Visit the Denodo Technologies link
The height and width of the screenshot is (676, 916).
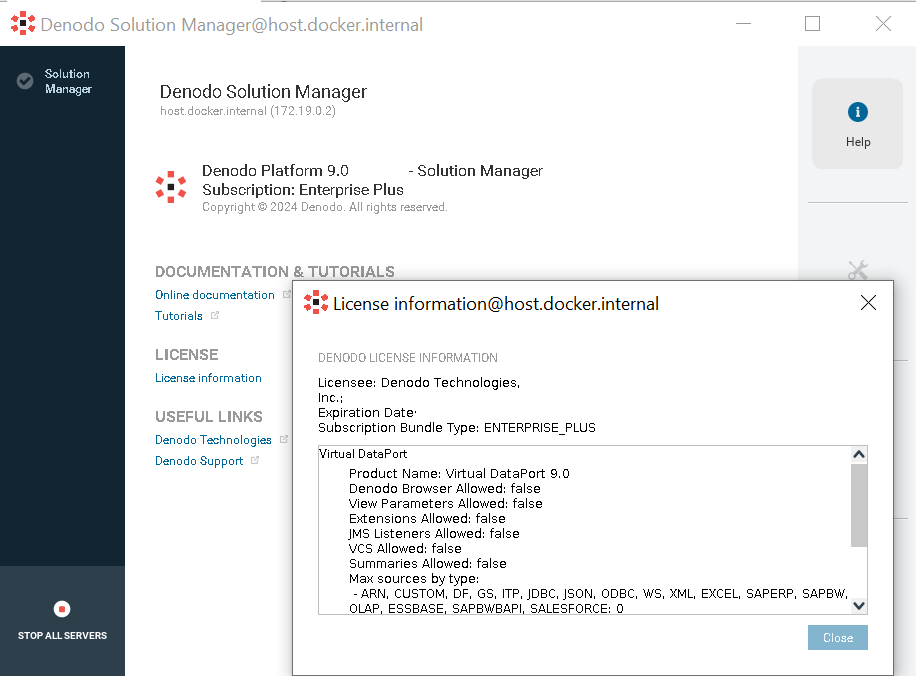[x=213, y=440]
